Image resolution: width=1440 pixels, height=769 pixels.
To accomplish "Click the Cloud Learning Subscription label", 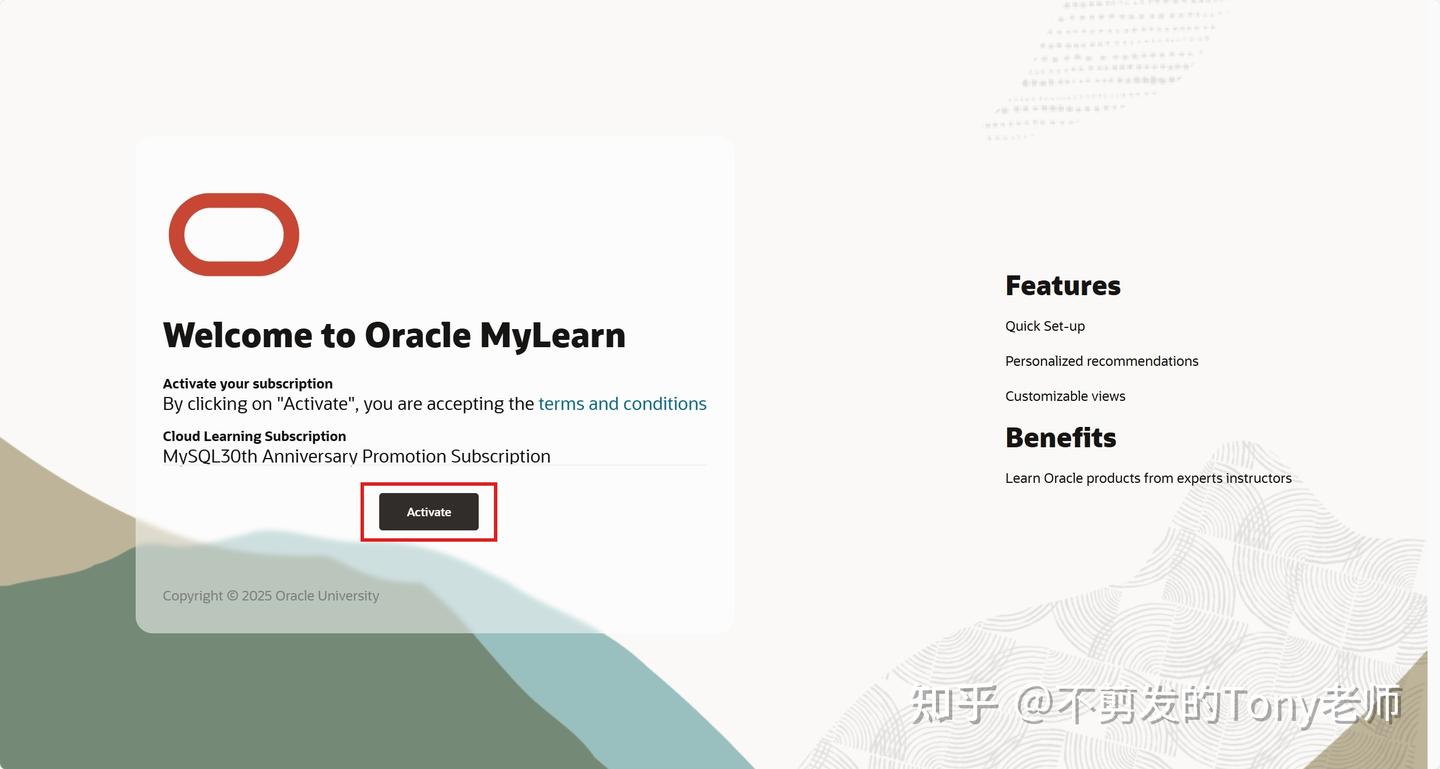I will (254, 436).
